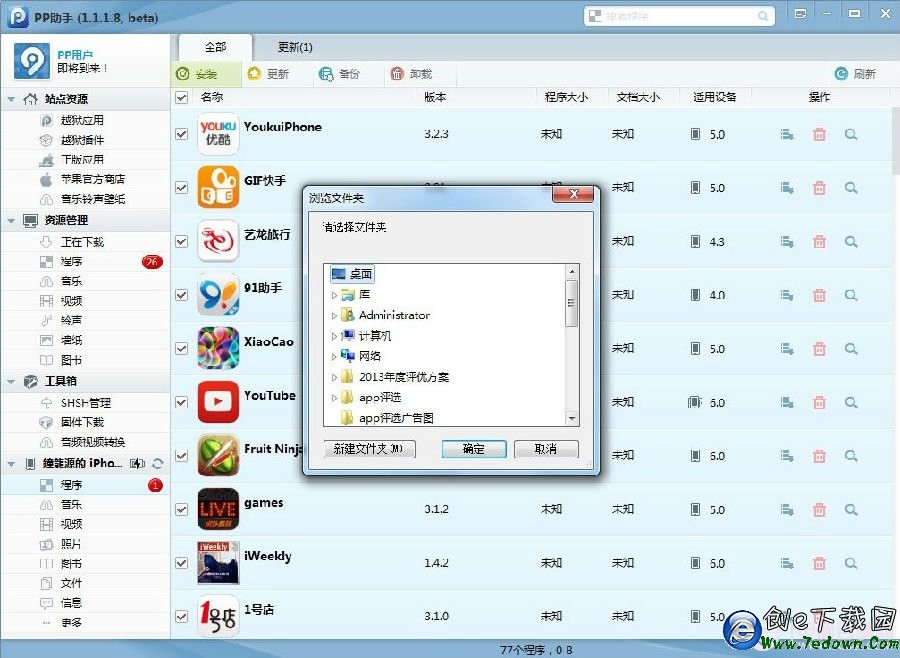Delete YoukuiPhone with its trash icon

(x=819, y=134)
